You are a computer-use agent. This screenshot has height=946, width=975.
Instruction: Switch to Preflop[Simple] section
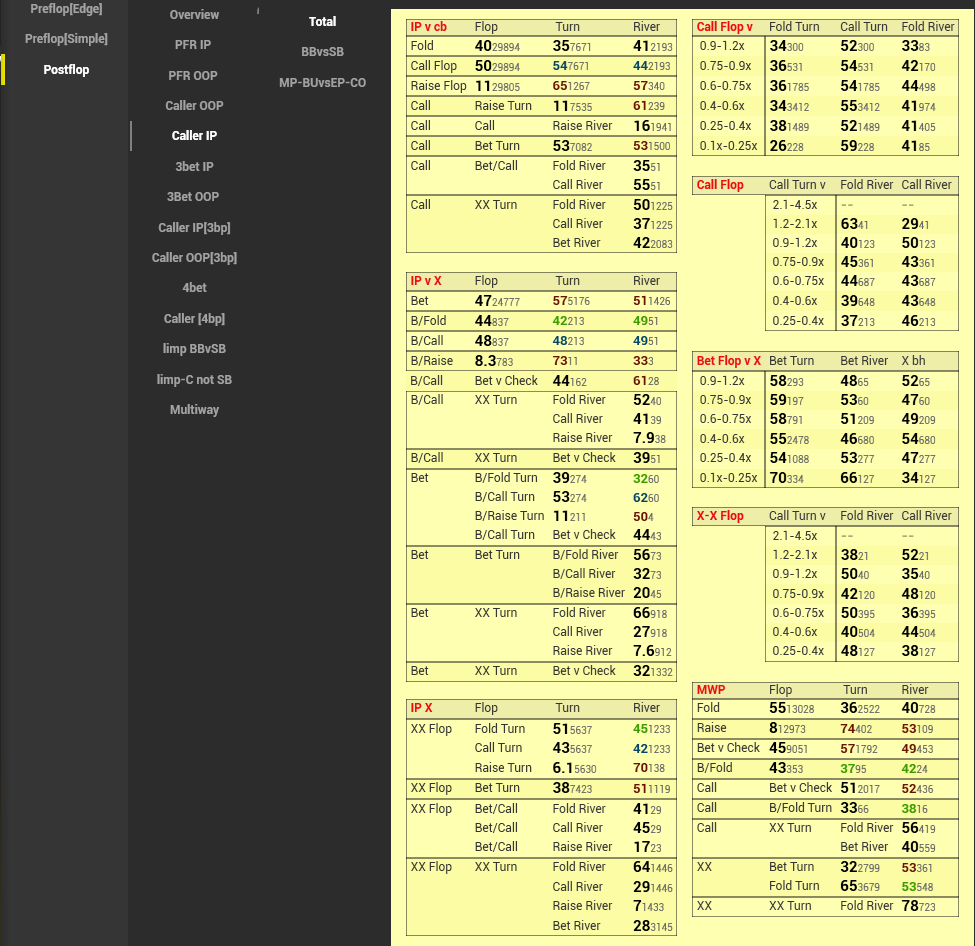click(x=66, y=39)
